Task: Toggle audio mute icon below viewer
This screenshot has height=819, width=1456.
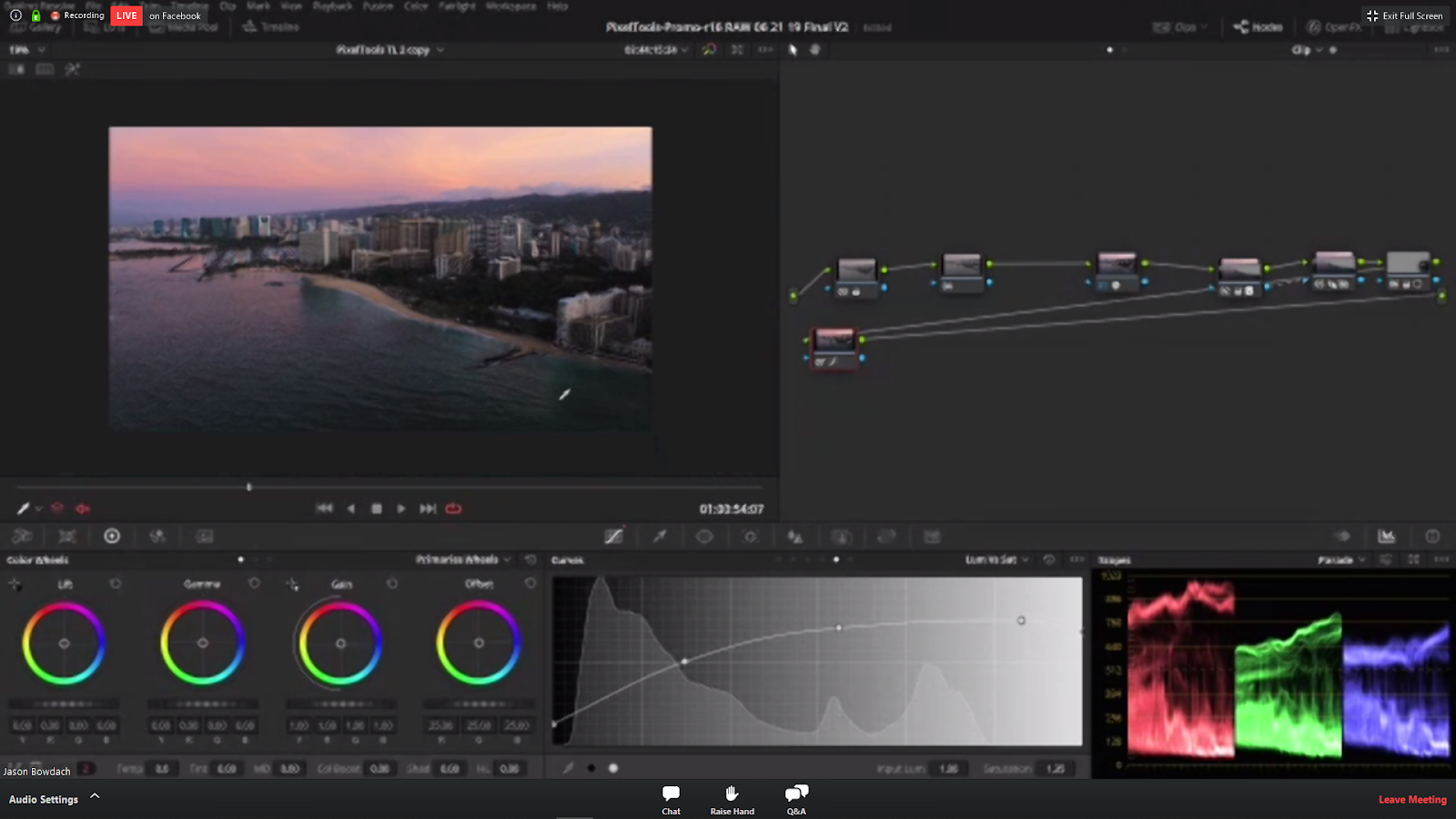Action: tap(83, 509)
